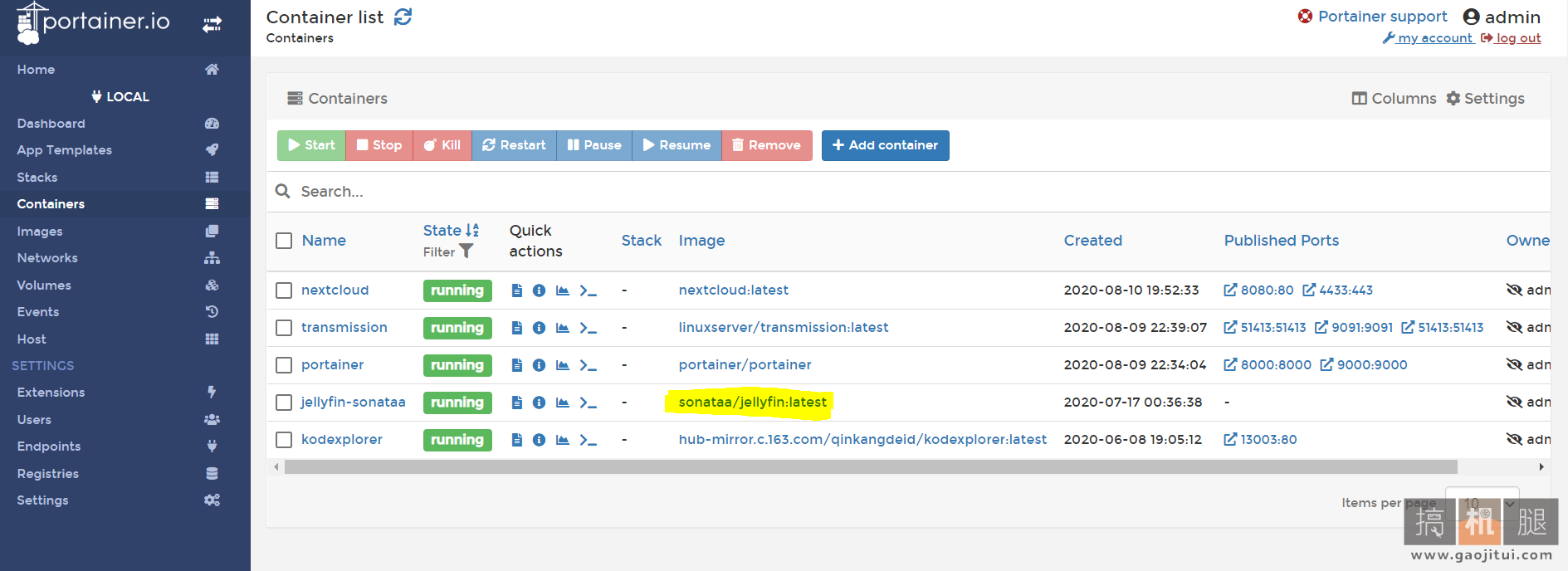Open logs for kodexplorer container
The image size is (1568, 571).
[x=516, y=440]
